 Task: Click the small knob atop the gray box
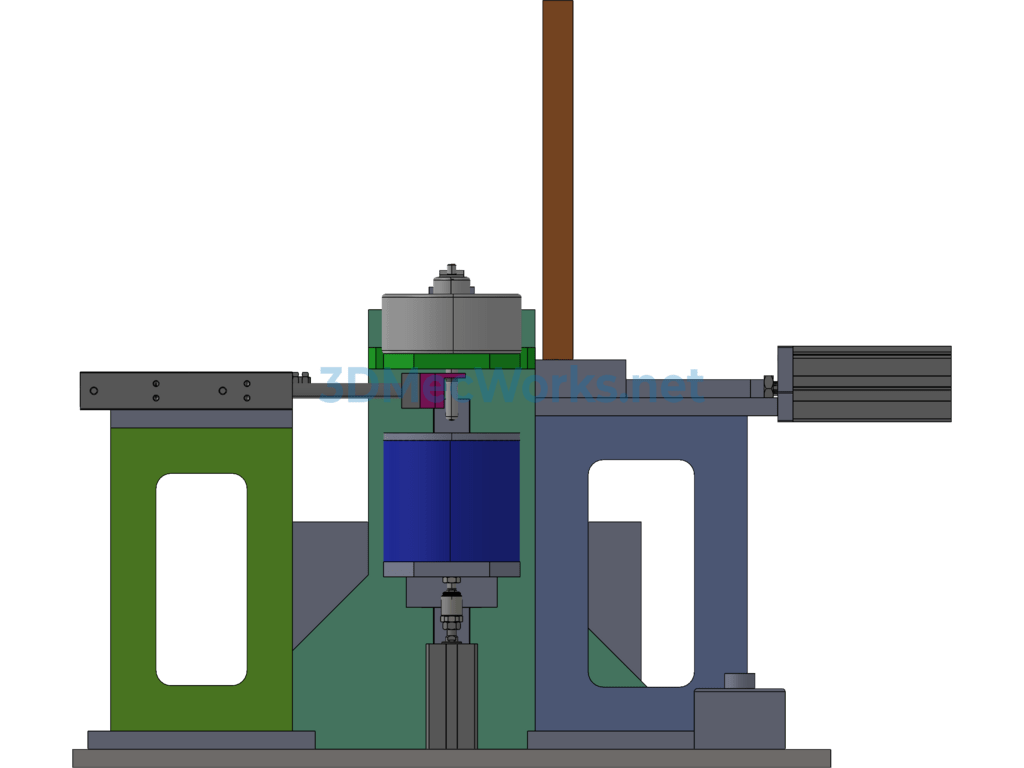coord(739,681)
